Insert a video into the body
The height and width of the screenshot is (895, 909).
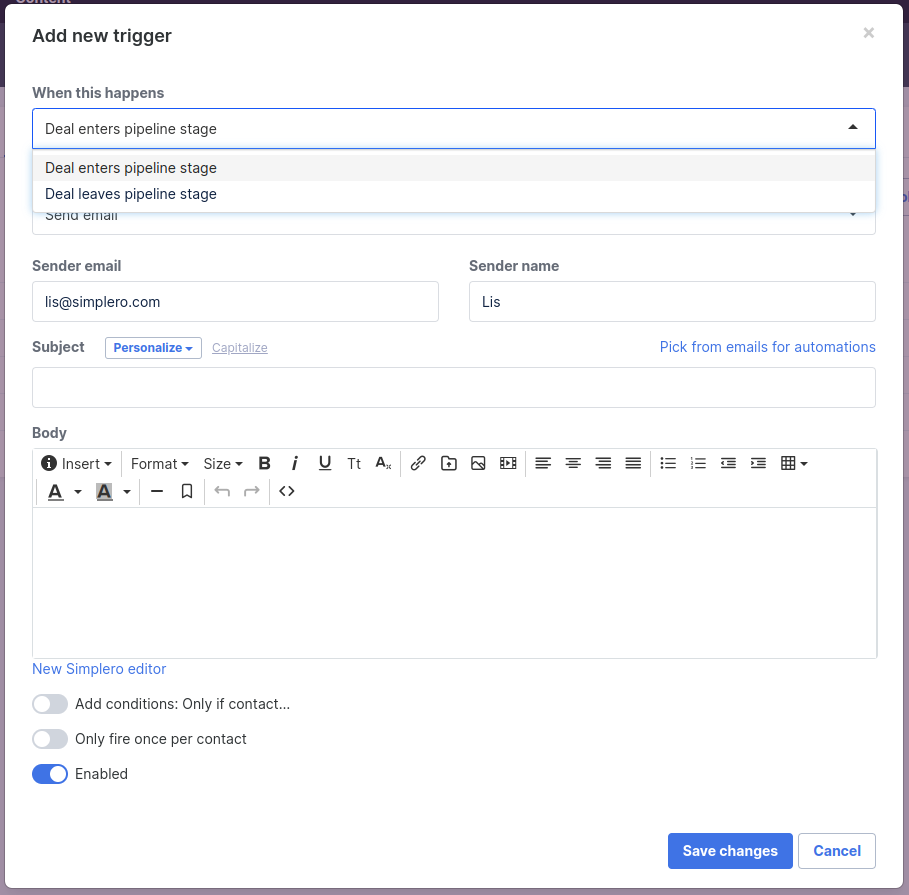508,463
